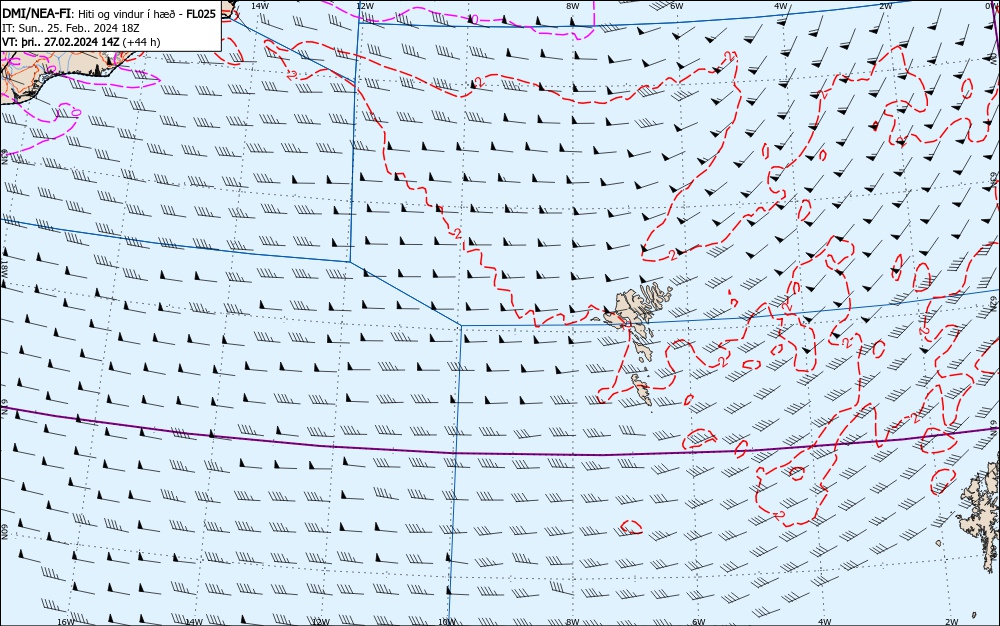
Task: Click the '6W' longitude label along the bottom edge
Action: [699, 622]
